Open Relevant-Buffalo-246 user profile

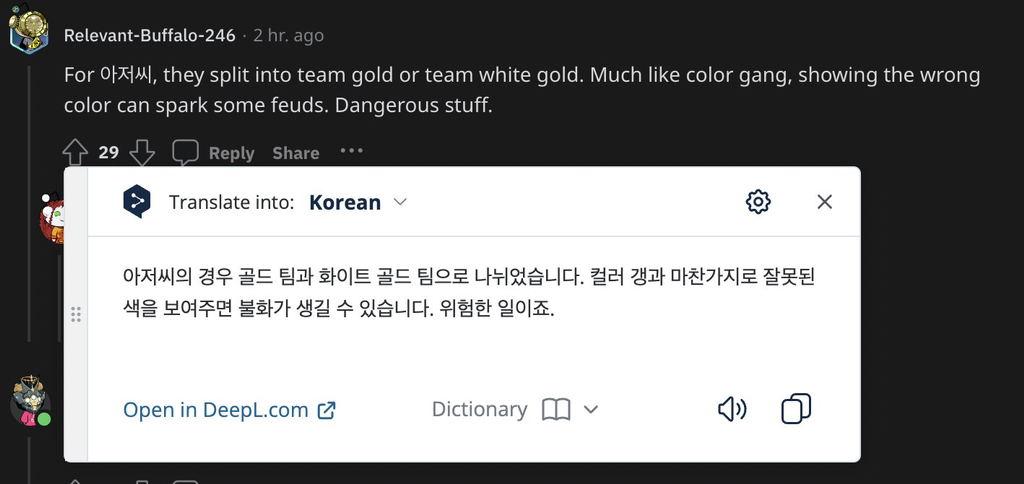click(x=150, y=35)
